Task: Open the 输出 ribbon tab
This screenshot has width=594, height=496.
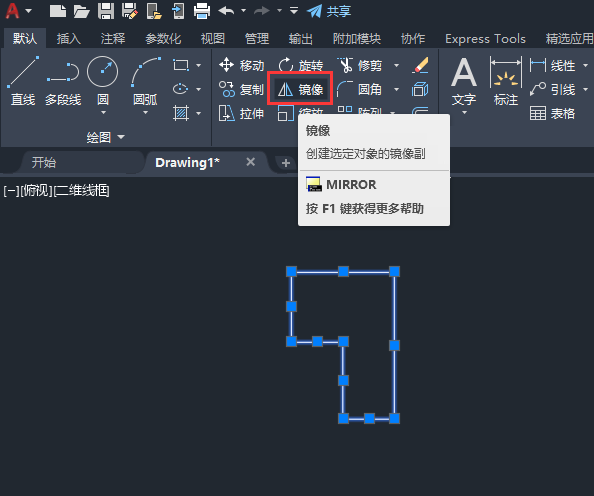Action: [301, 38]
